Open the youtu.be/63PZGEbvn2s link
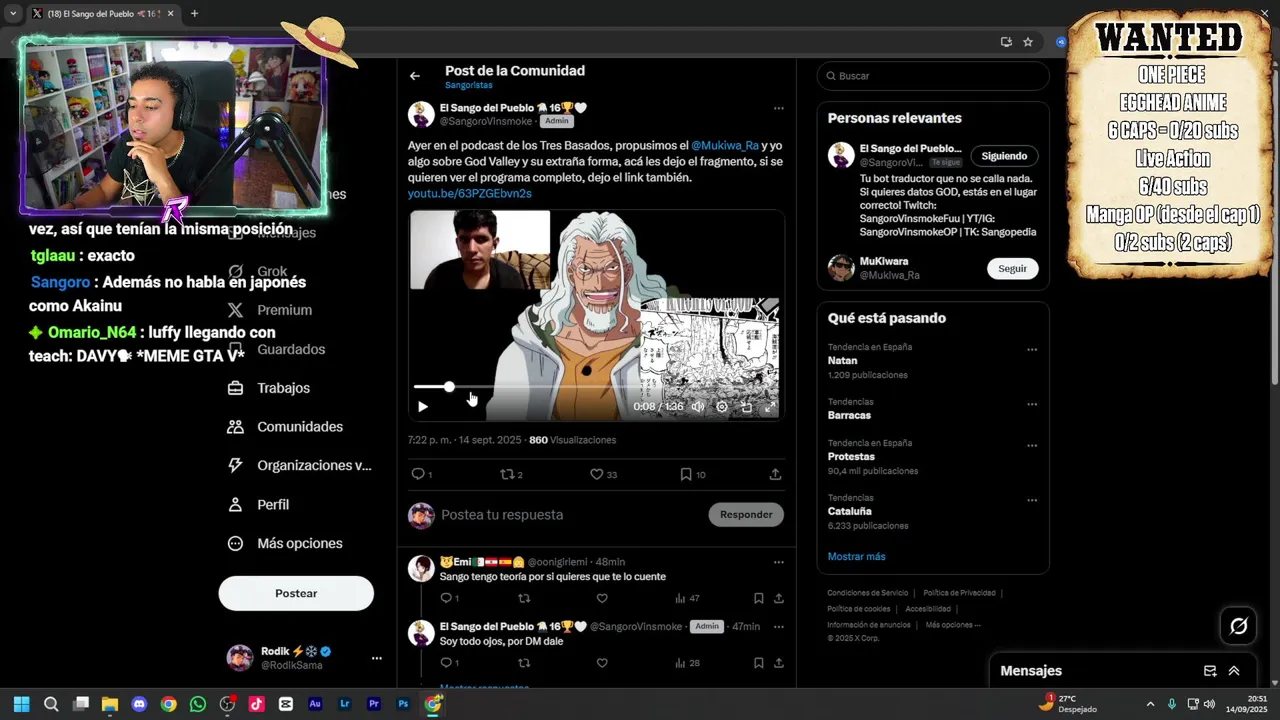Image resolution: width=1280 pixels, height=720 pixels. (469, 193)
